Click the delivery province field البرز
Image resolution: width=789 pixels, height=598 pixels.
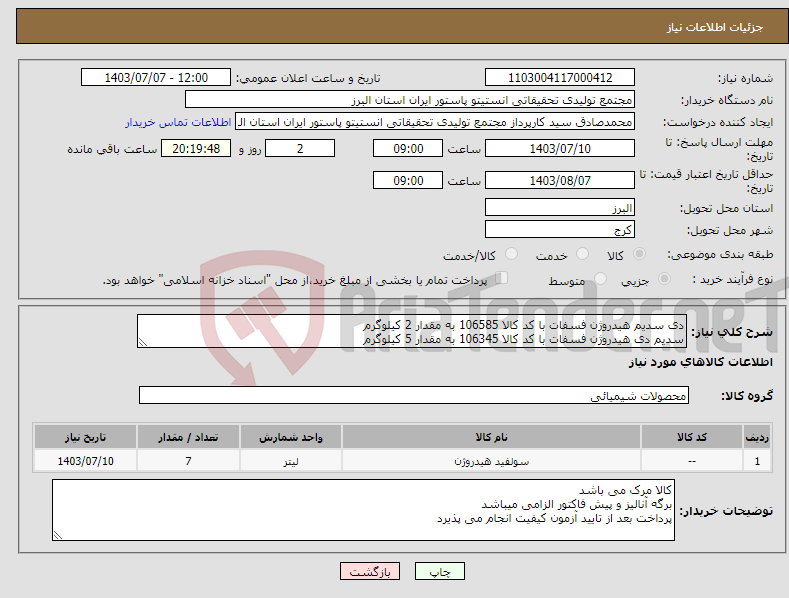click(x=560, y=207)
